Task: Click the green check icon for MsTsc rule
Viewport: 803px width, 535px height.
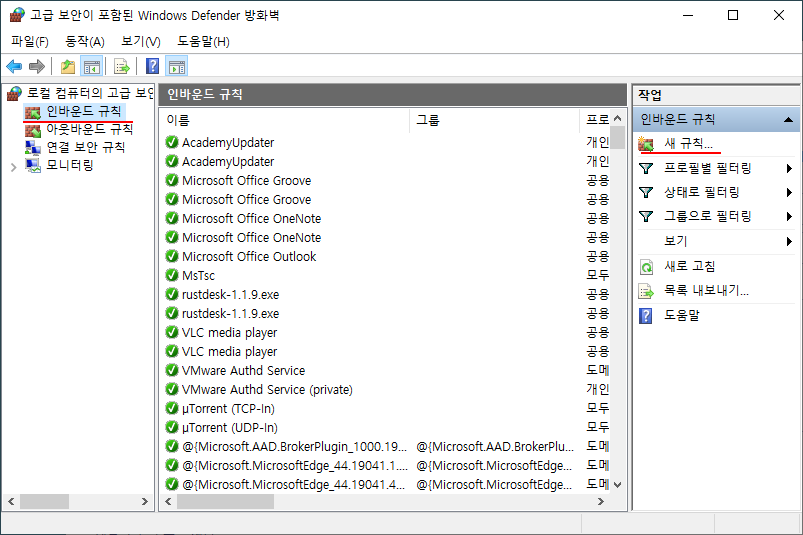Action: (x=172, y=275)
